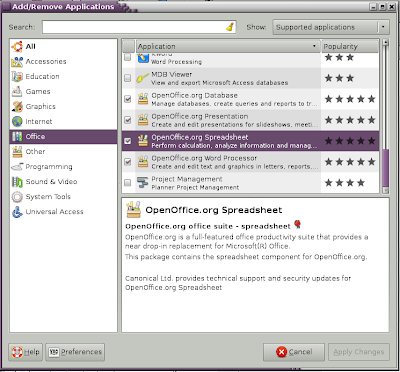Click the Graphics category icon
This screenshot has height=372, width=400.
(17, 107)
